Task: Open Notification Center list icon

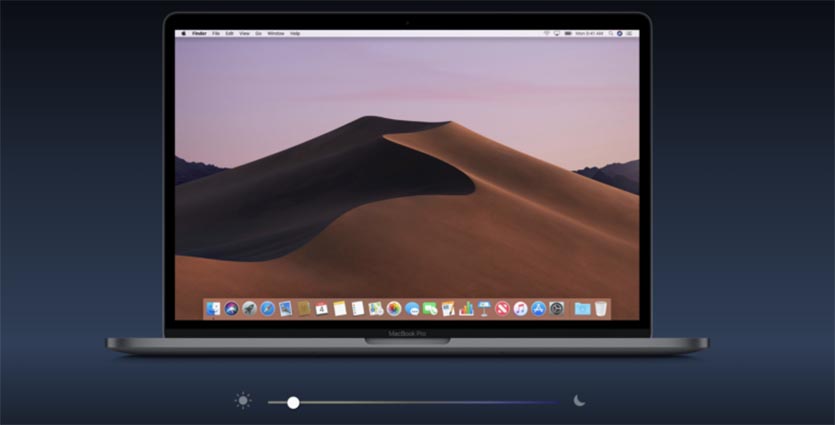Action: (x=629, y=34)
